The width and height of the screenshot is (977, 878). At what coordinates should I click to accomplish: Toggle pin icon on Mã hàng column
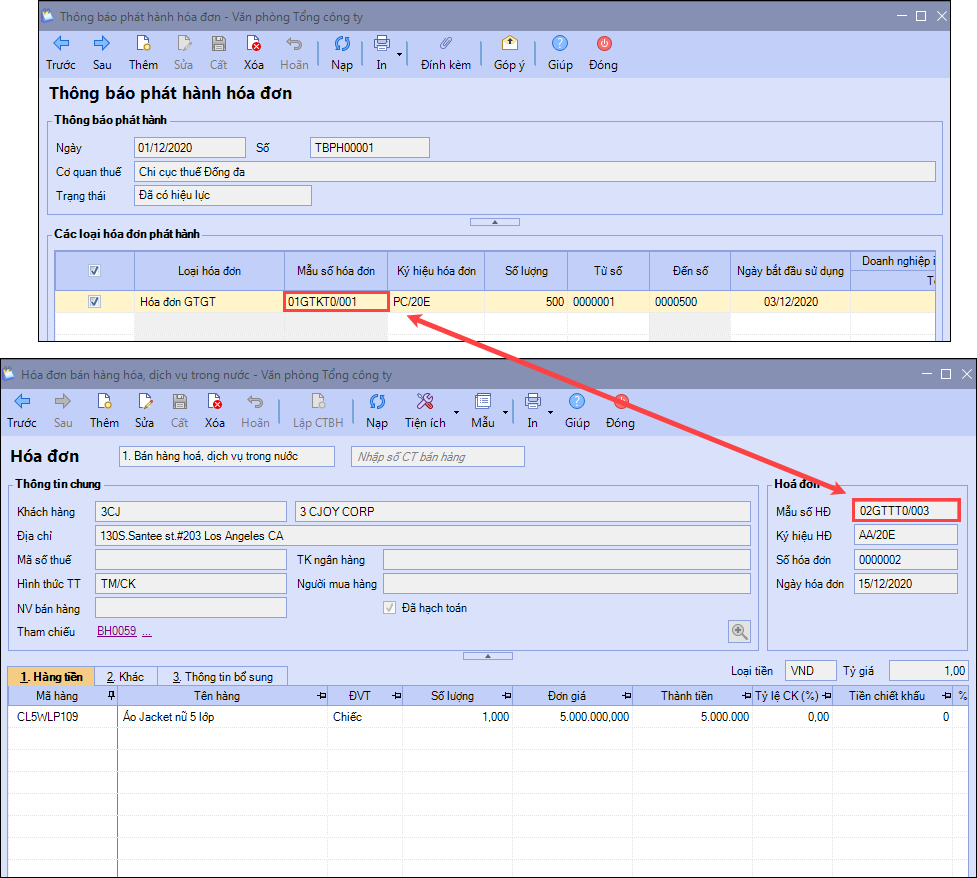112,695
